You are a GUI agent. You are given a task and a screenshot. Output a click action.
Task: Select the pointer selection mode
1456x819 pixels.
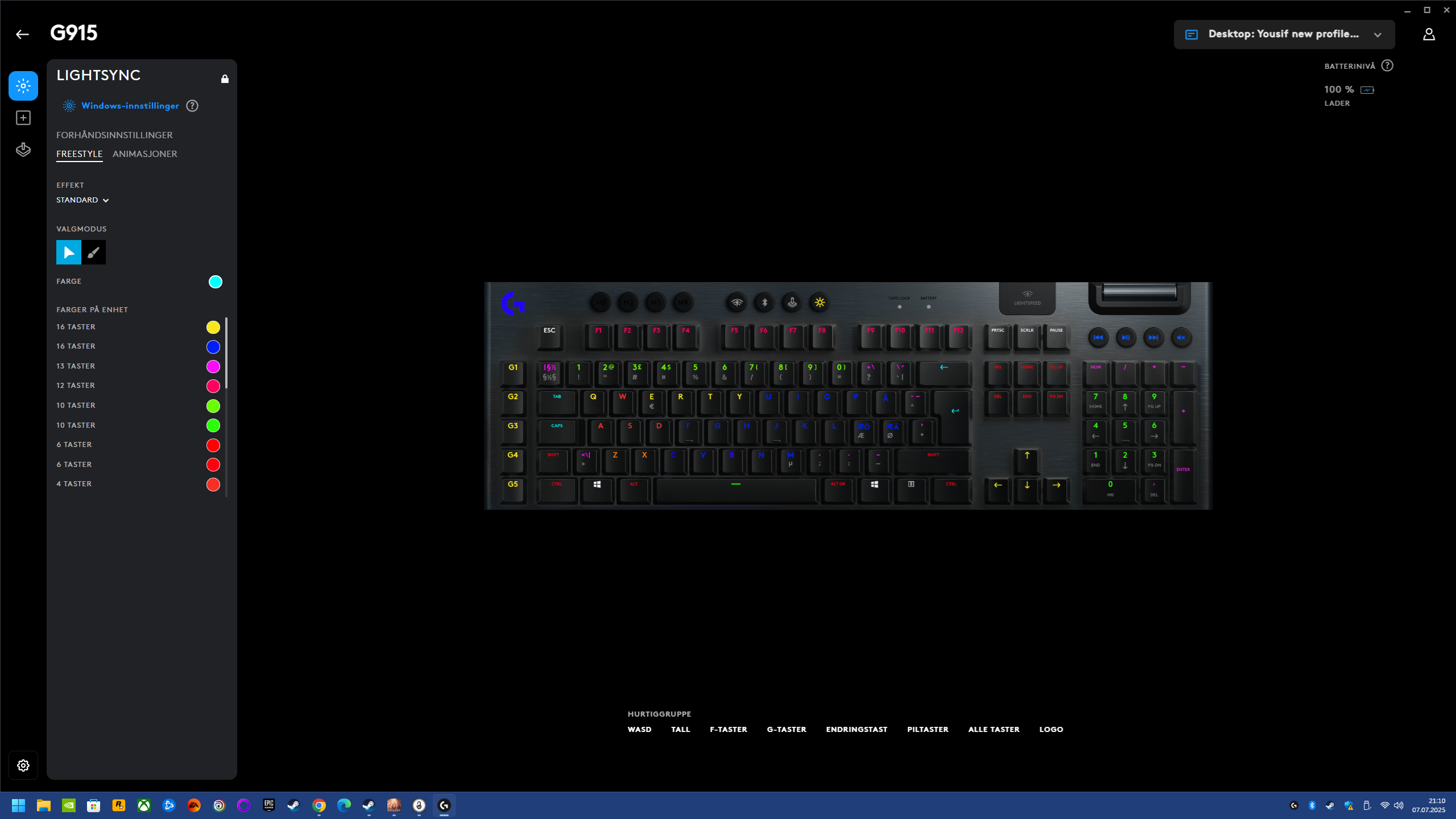(x=69, y=253)
